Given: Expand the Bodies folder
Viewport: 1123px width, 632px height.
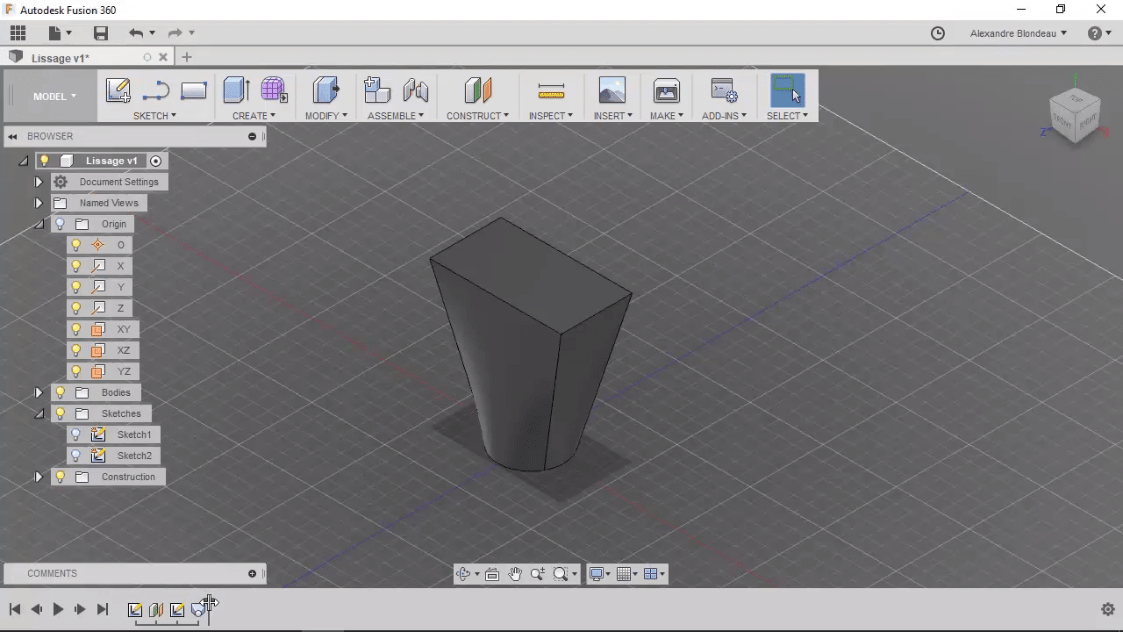Looking at the screenshot, I should (x=38, y=392).
